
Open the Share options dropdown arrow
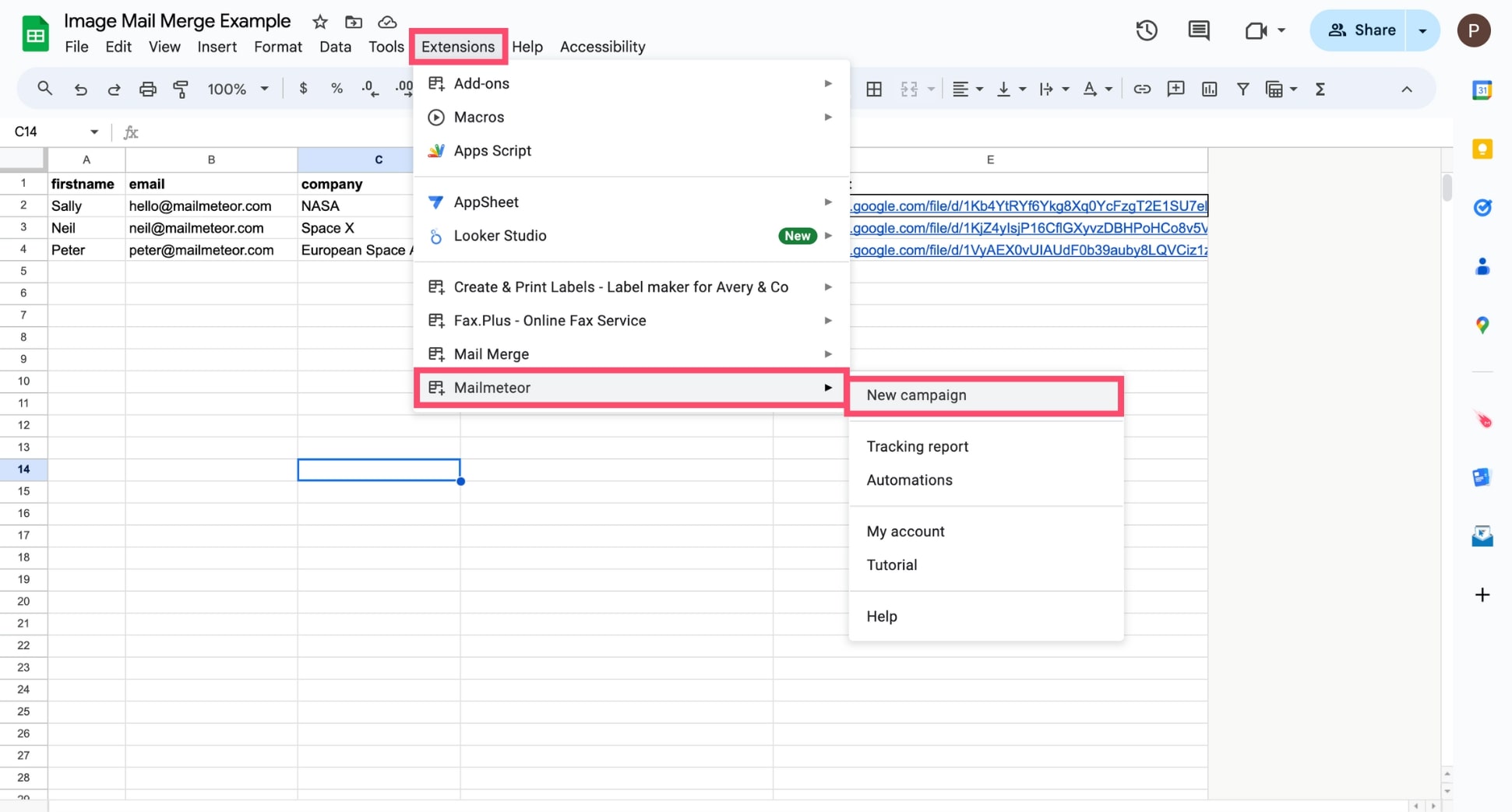[x=1422, y=30]
